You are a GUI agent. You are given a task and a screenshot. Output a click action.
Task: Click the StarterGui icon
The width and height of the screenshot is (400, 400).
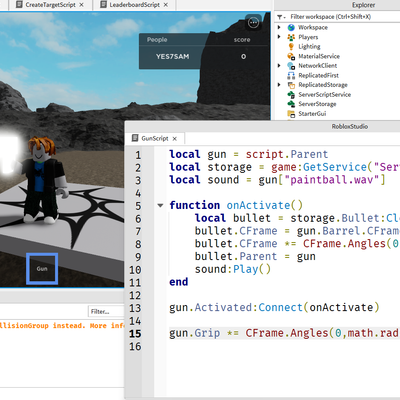coord(291,114)
